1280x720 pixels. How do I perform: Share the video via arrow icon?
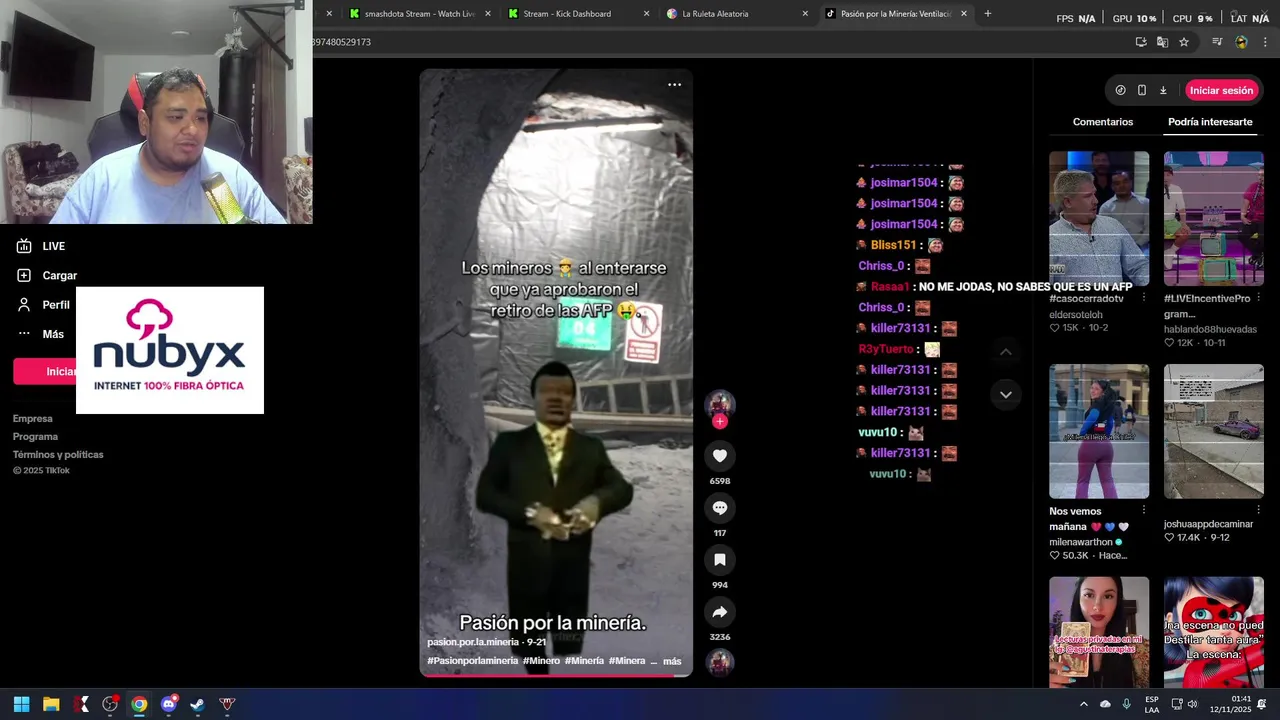[x=719, y=612]
